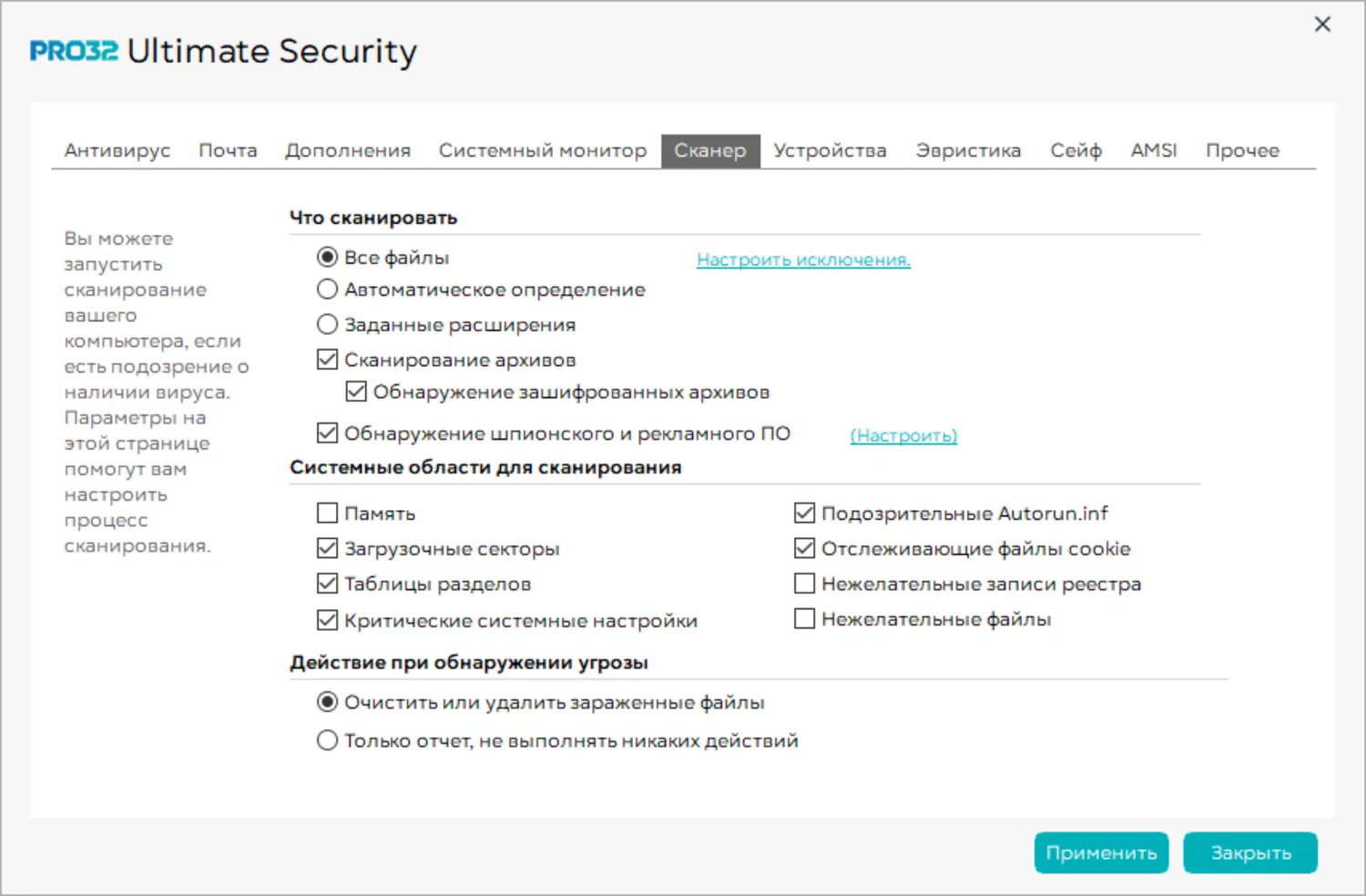This screenshot has height=896, width=1366.
Task: Toggle Отслеживающие файлы cookie checkbox
Action: click(x=804, y=548)
